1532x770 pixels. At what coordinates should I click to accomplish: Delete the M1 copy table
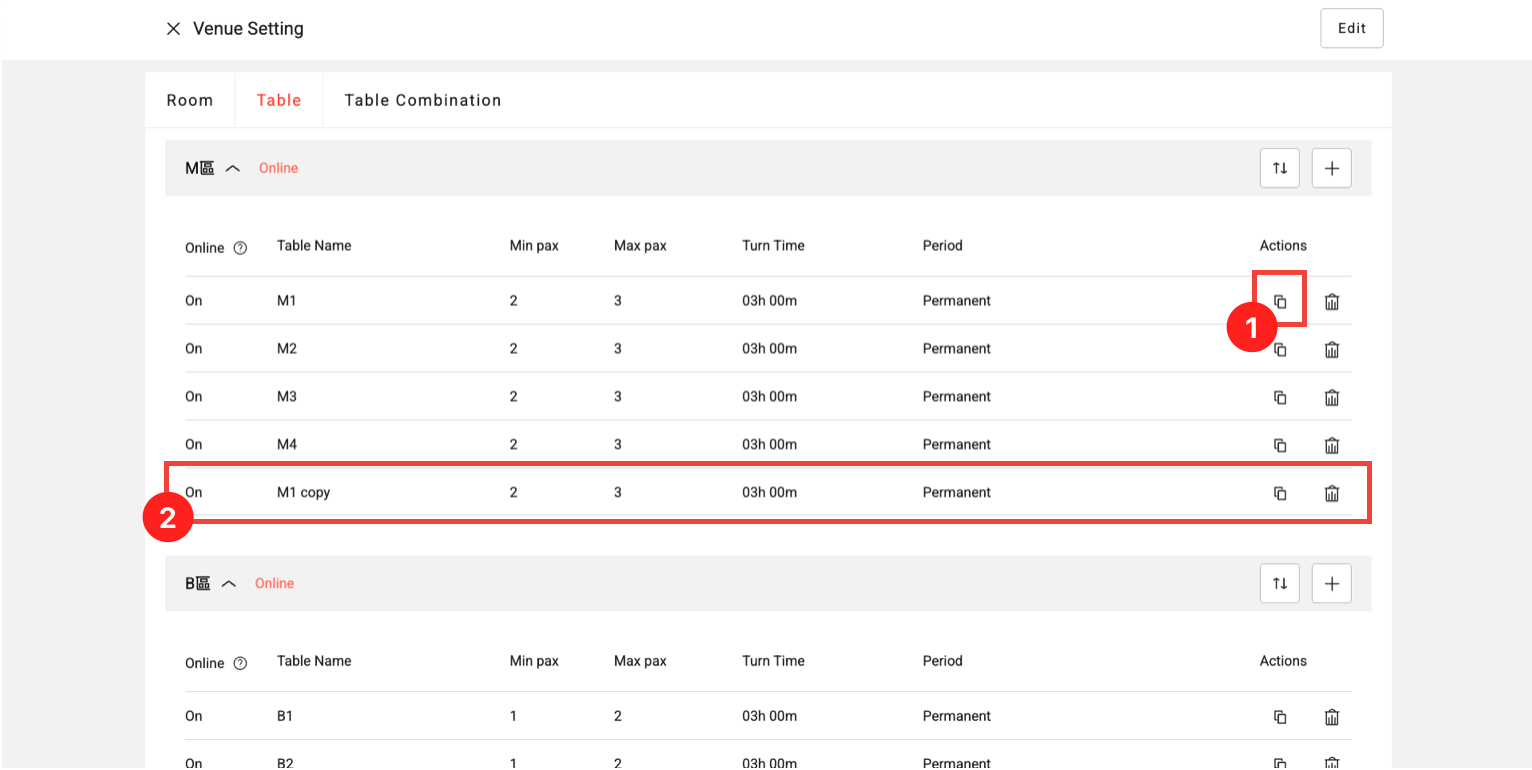click(1331, 493)
